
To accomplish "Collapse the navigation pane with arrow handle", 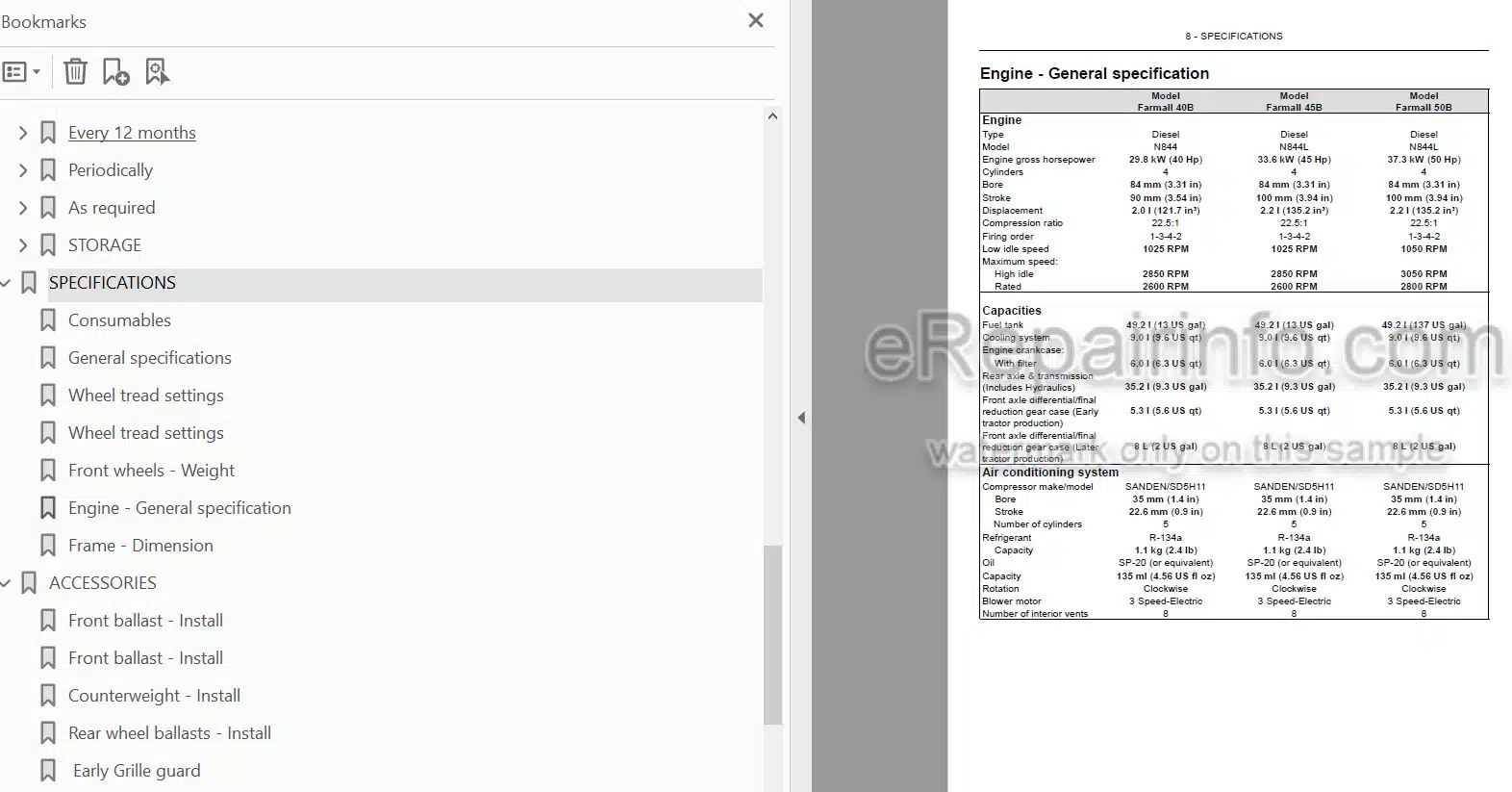I will (x=801, y=418).
